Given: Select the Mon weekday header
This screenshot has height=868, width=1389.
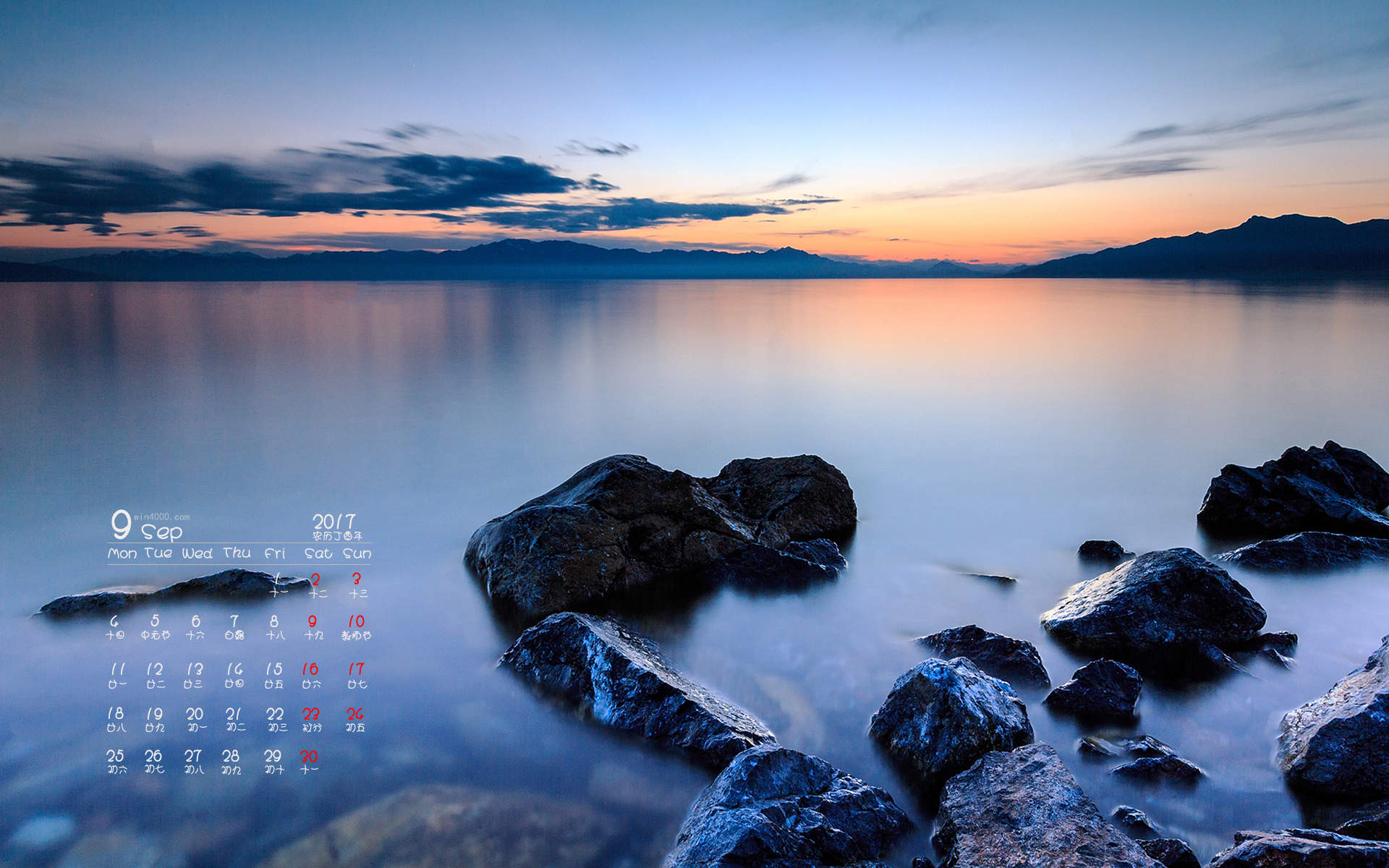Looking at the screenshot, I should pos(122,553).
